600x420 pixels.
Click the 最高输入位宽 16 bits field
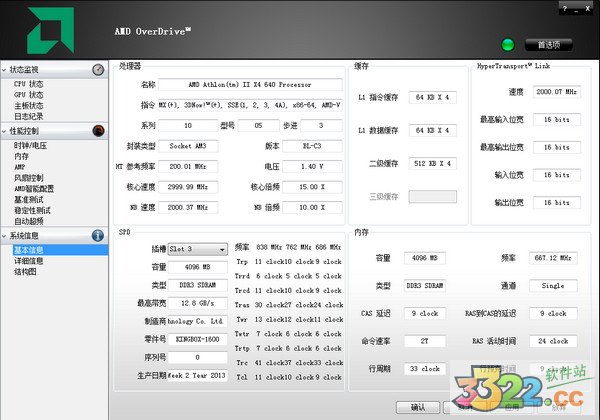click(557, 120)
